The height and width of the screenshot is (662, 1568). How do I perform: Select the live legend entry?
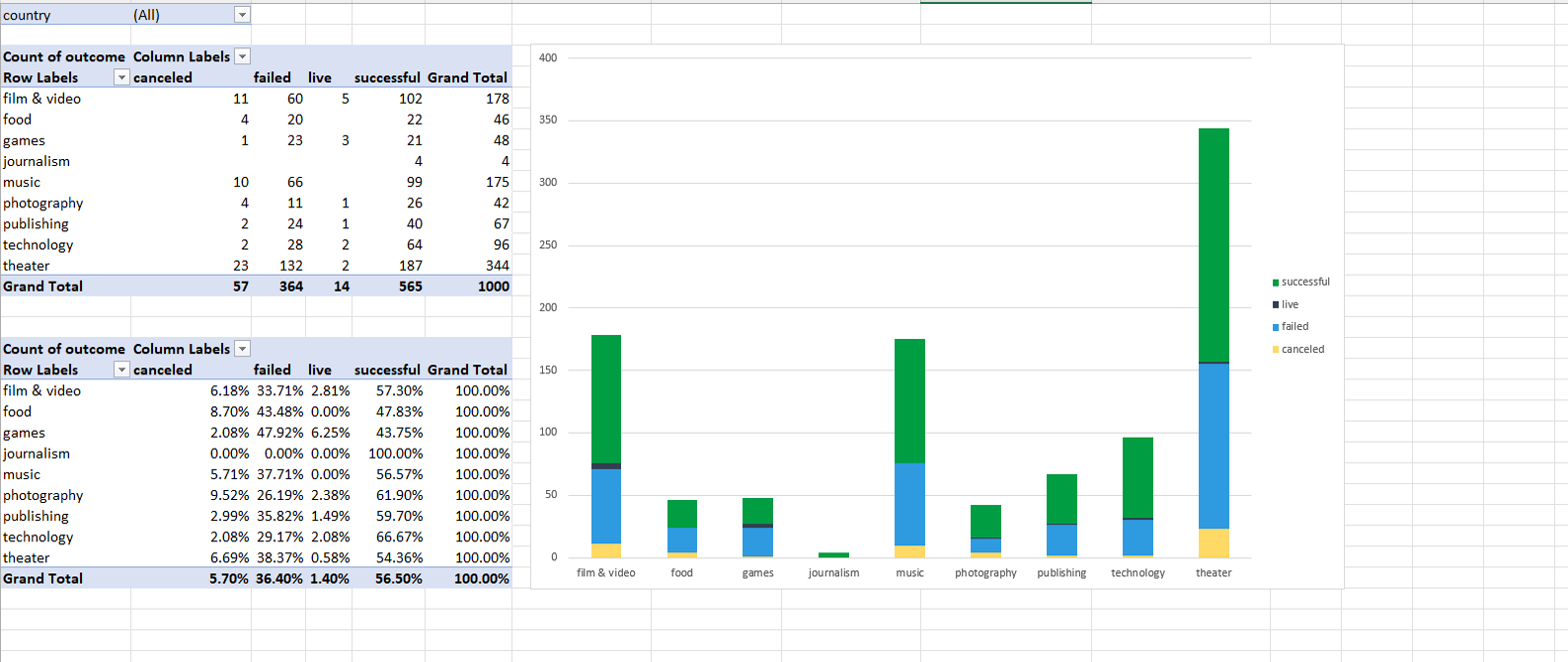(x=1290, y=304)
